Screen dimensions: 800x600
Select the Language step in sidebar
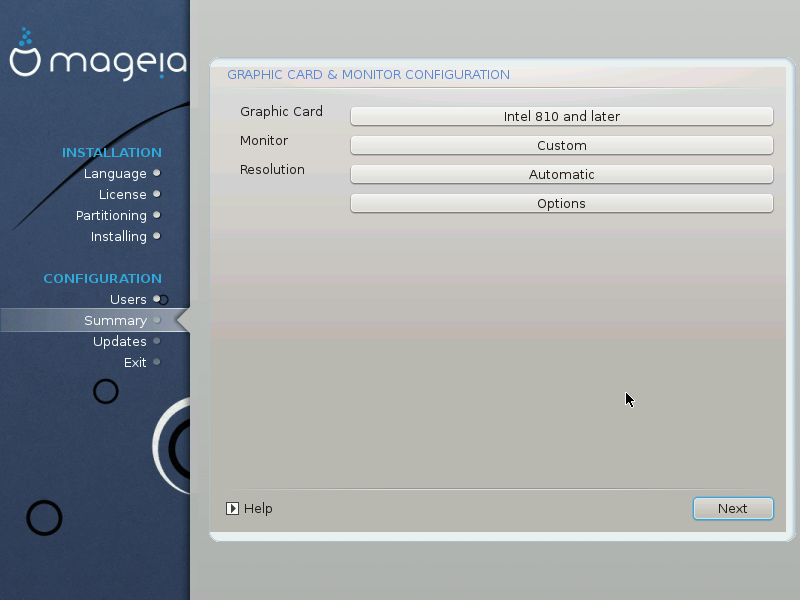point(115,173)
